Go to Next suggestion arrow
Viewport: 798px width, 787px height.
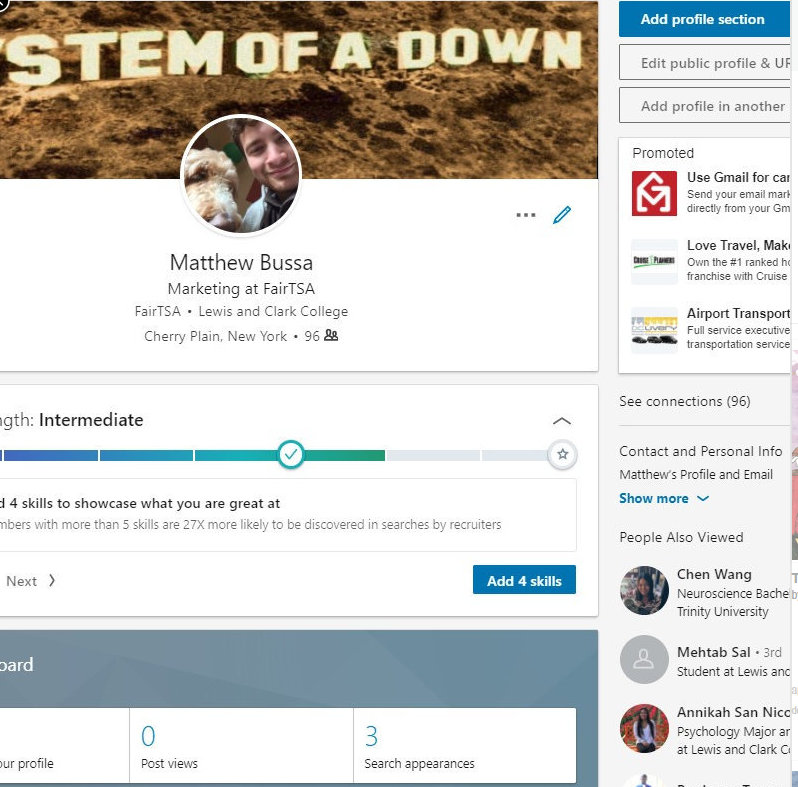pos(31,581)
